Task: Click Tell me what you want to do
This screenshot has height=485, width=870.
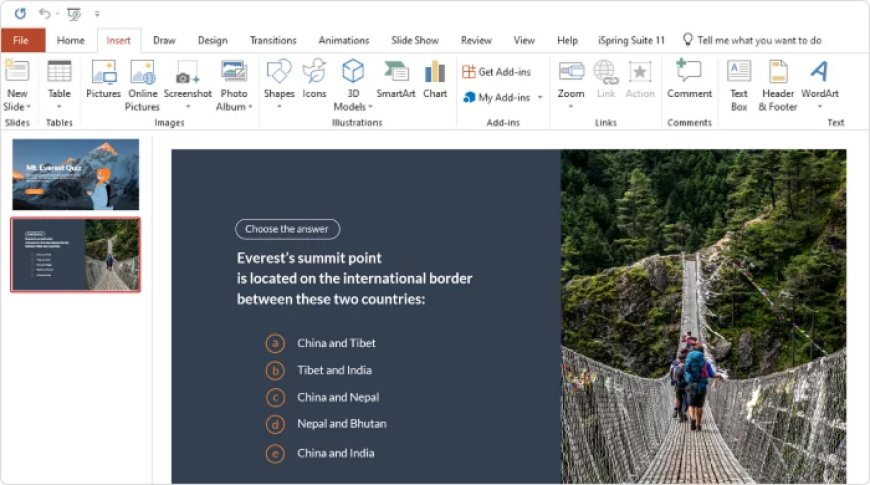Action: click(752, 40)
